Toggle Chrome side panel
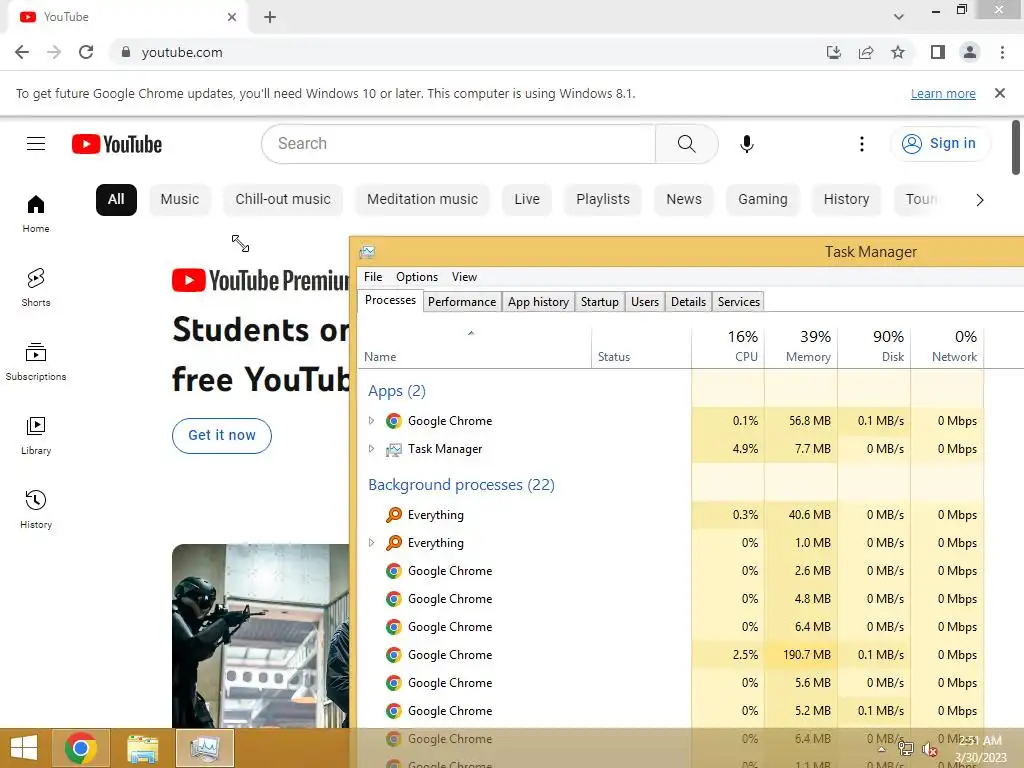Screen dimensions: 1024x768 pyautogui.click(x=938, y=52)
